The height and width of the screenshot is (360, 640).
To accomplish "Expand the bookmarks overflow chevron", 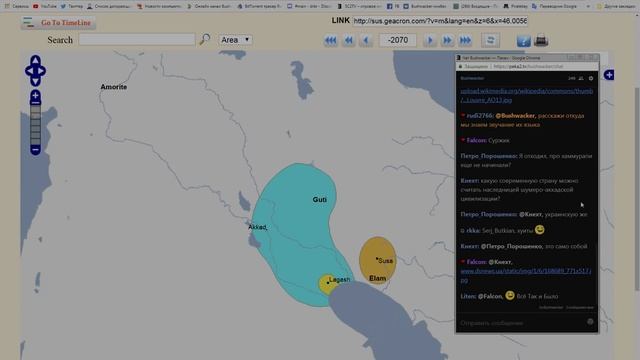I will coord(588,7).
